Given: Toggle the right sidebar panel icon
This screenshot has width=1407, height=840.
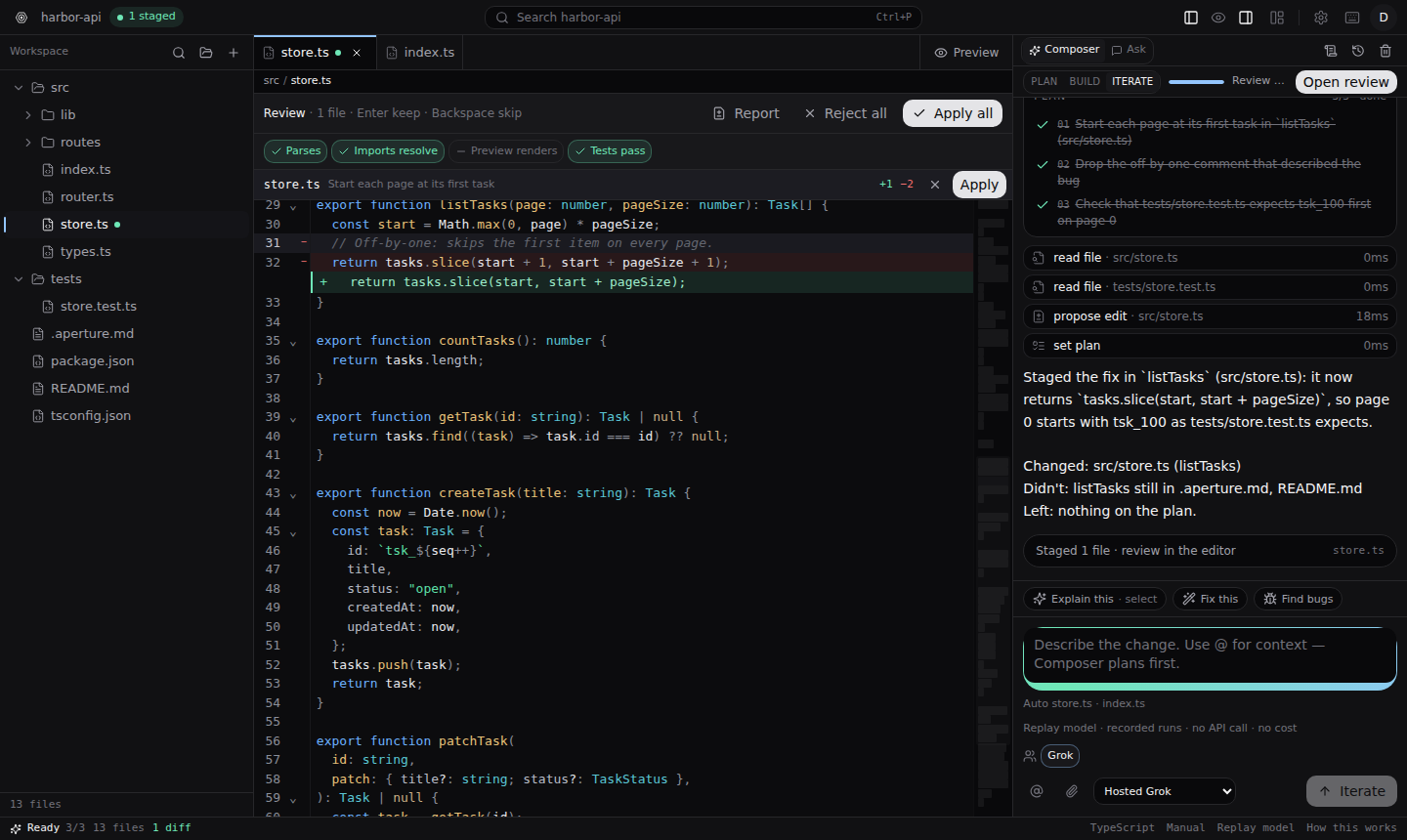Looking at the screenshot, I should coord(1246,18).
